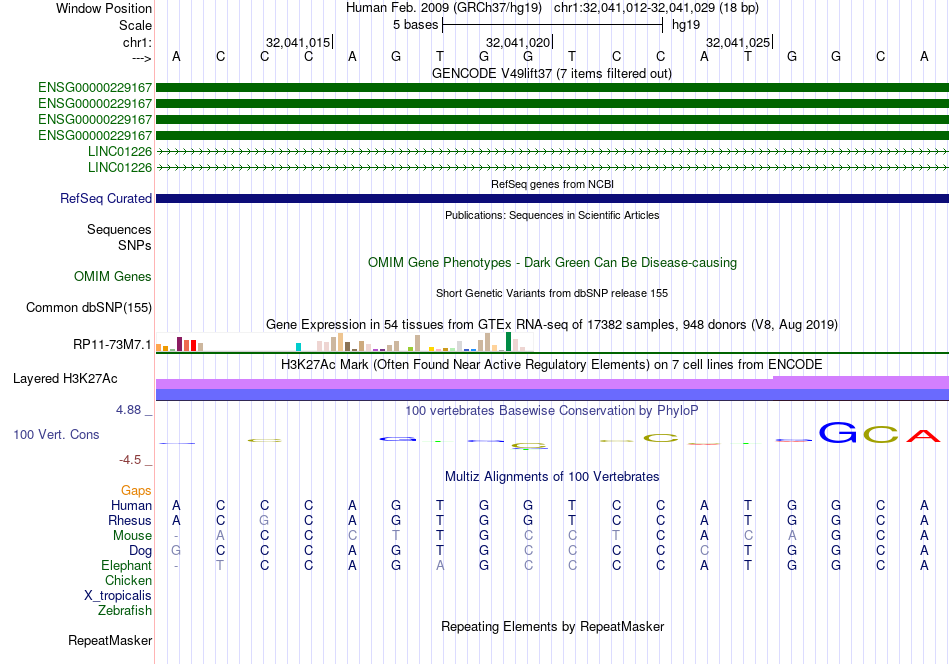
Task: Open Repeating Elements by RepeatMasker title
Action: coord(552,626)
